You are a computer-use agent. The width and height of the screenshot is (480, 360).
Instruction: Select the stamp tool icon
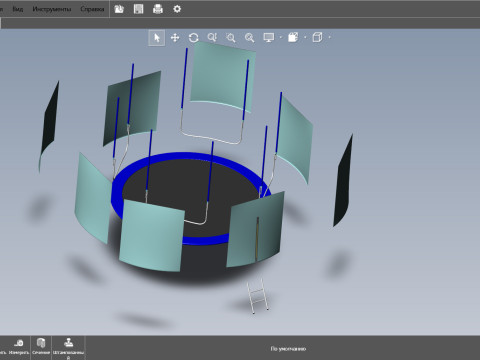point(68,343)
